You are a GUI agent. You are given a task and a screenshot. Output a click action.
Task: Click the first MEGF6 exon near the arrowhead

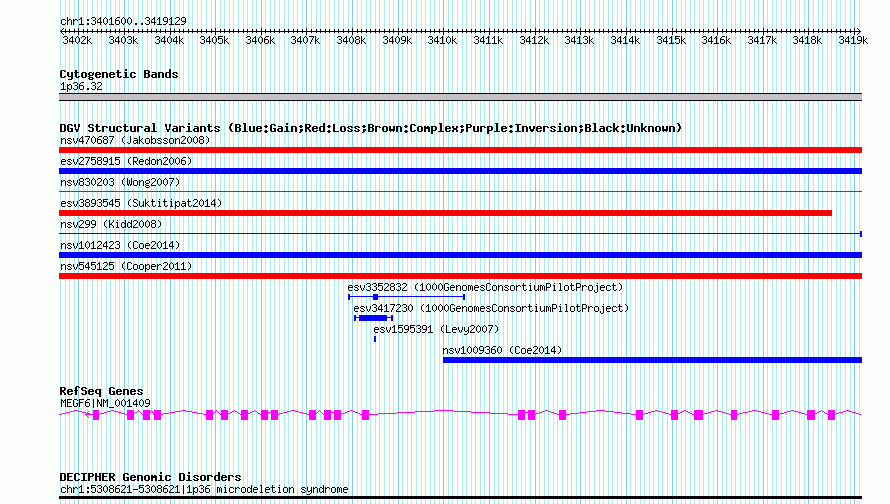96,415
